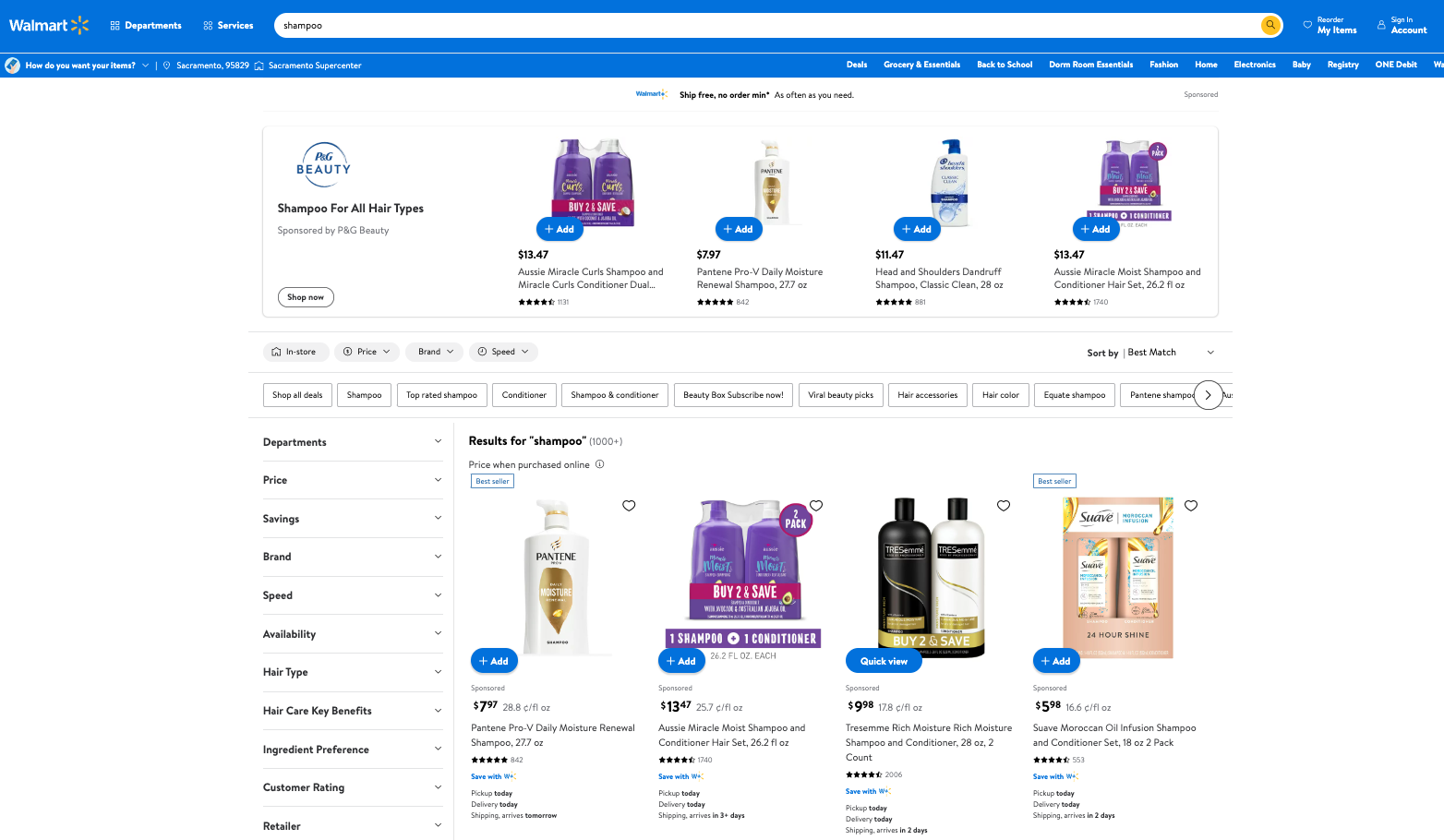Click the search input with shampoo
This screenshot has height=840, width=1444.
tap(766, 26)
